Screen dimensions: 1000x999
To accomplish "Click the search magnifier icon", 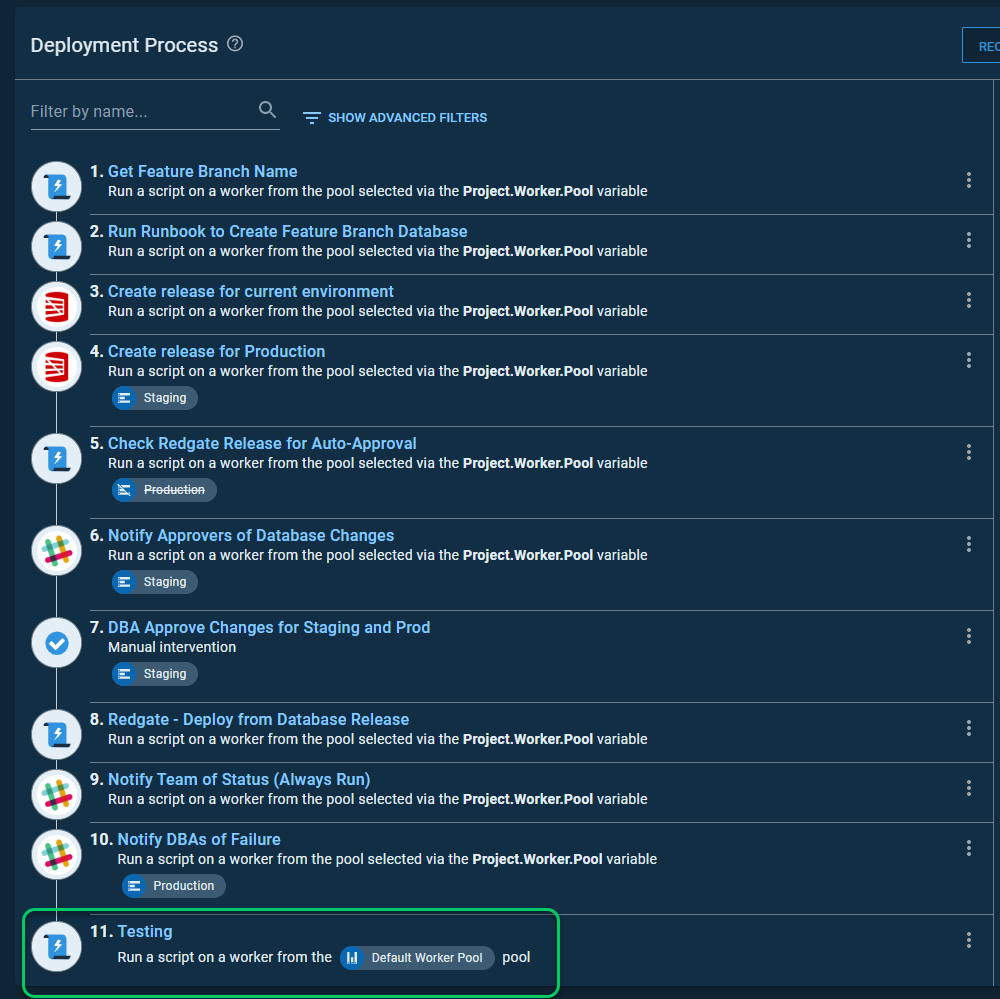I will (267, 110).
